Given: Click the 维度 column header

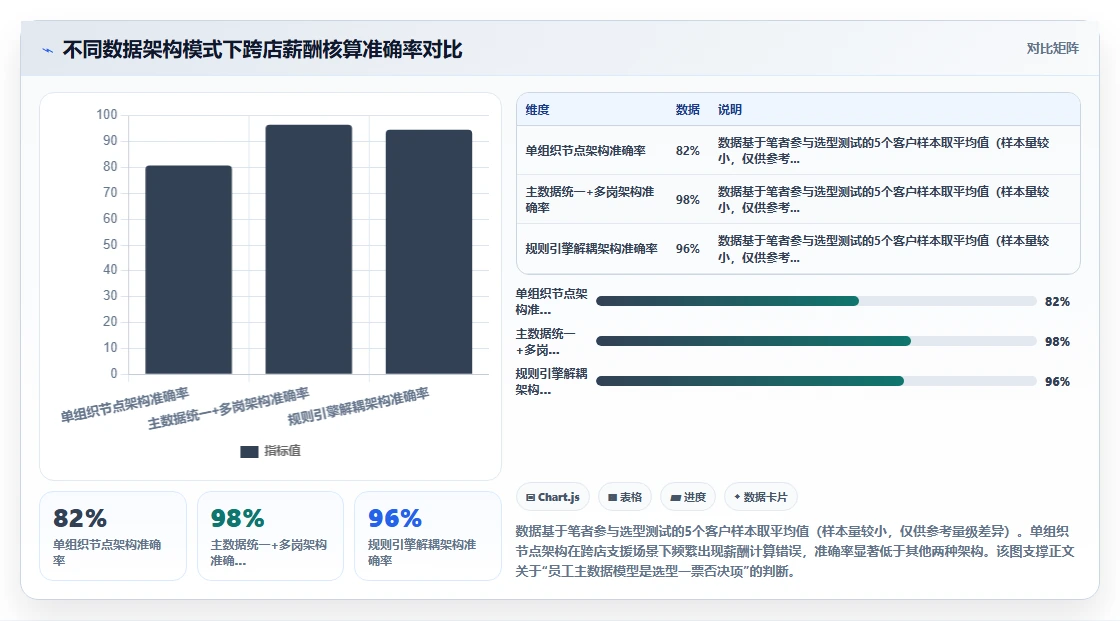Looking at the screenshot, I should tap(537, 110).
